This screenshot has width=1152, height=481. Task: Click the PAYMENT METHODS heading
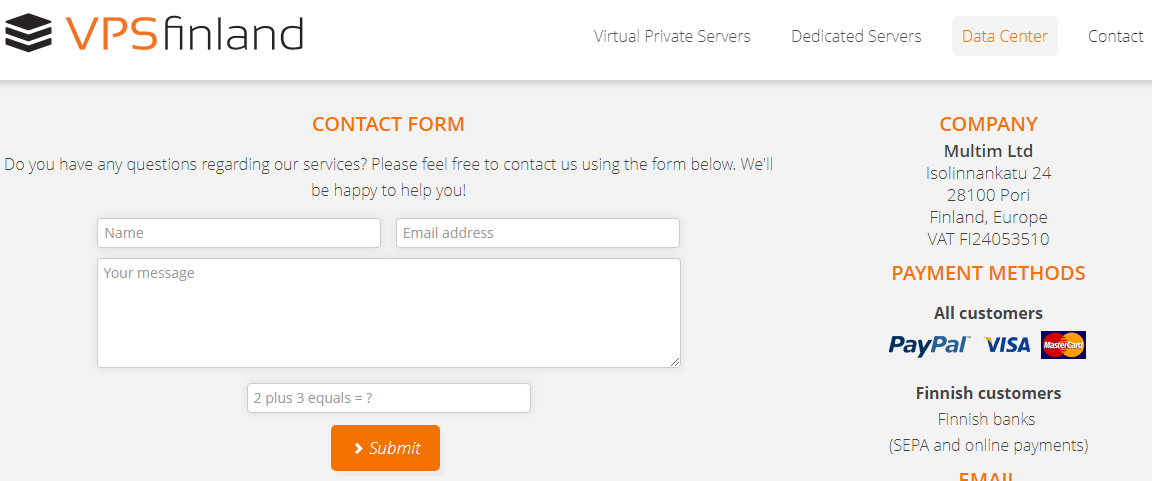pos(988,273)
